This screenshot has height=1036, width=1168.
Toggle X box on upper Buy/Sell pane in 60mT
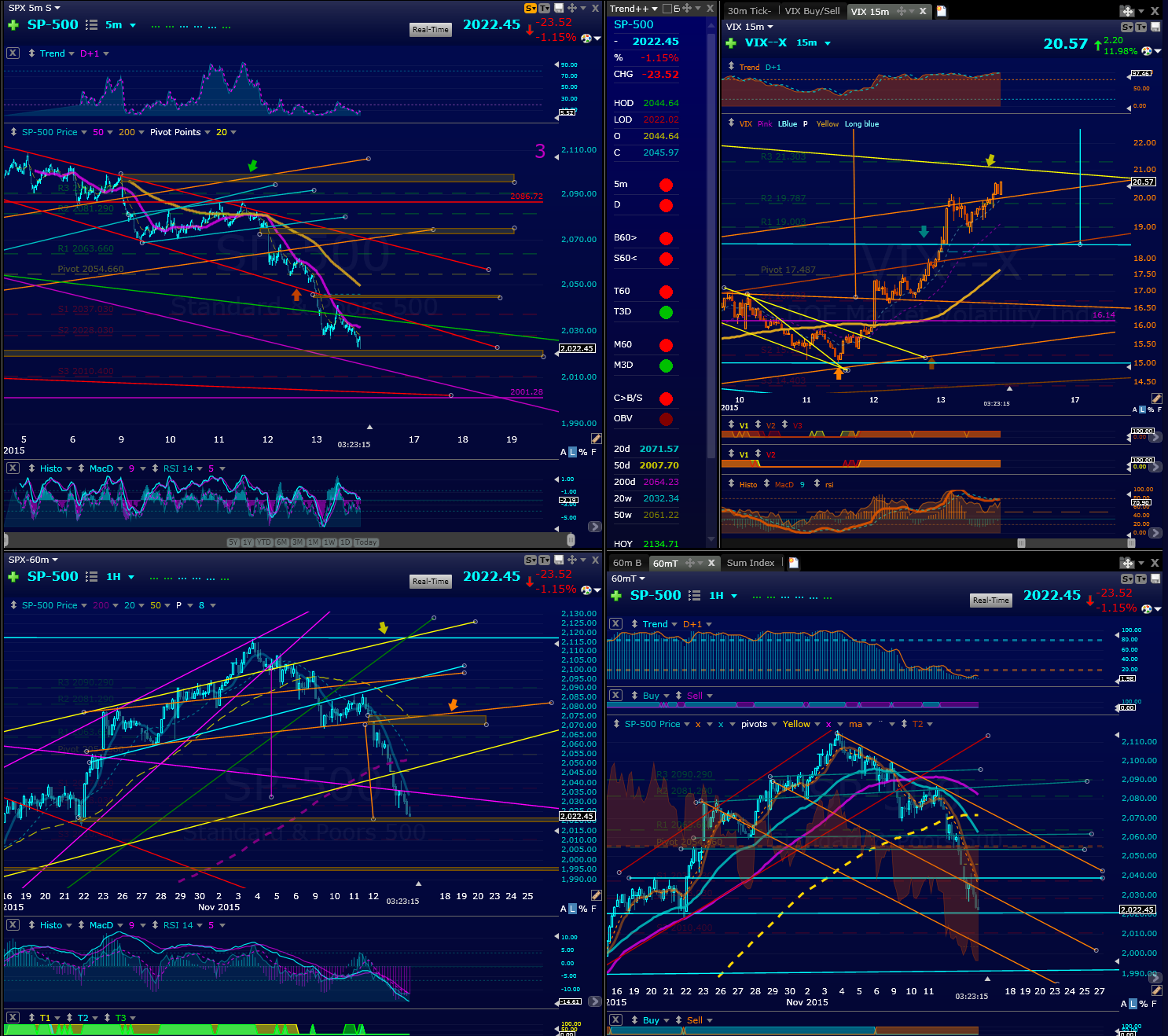(x=616, y=696)
